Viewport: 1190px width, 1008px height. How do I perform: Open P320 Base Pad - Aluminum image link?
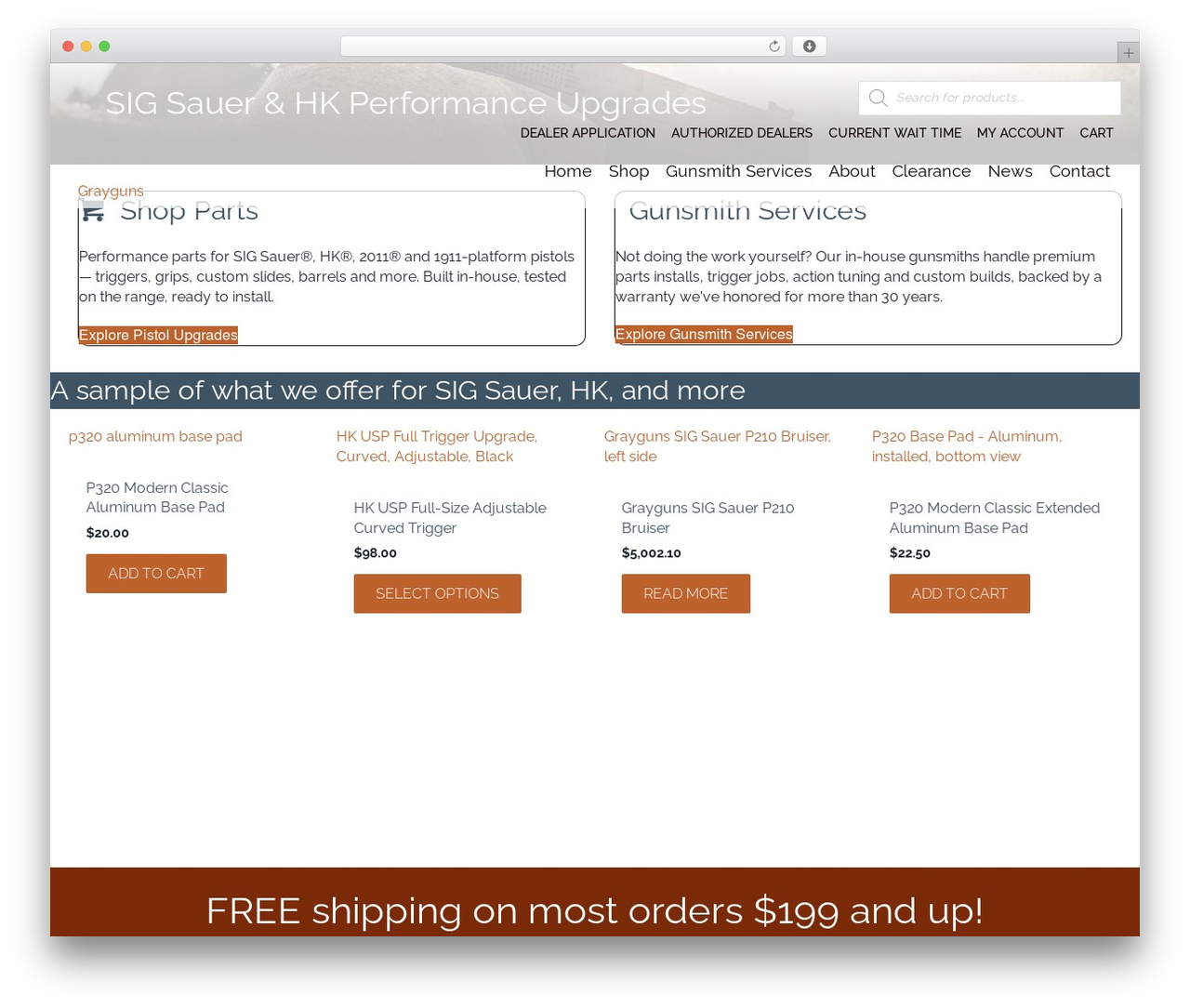pyautogui.click(x=967, y=446)
